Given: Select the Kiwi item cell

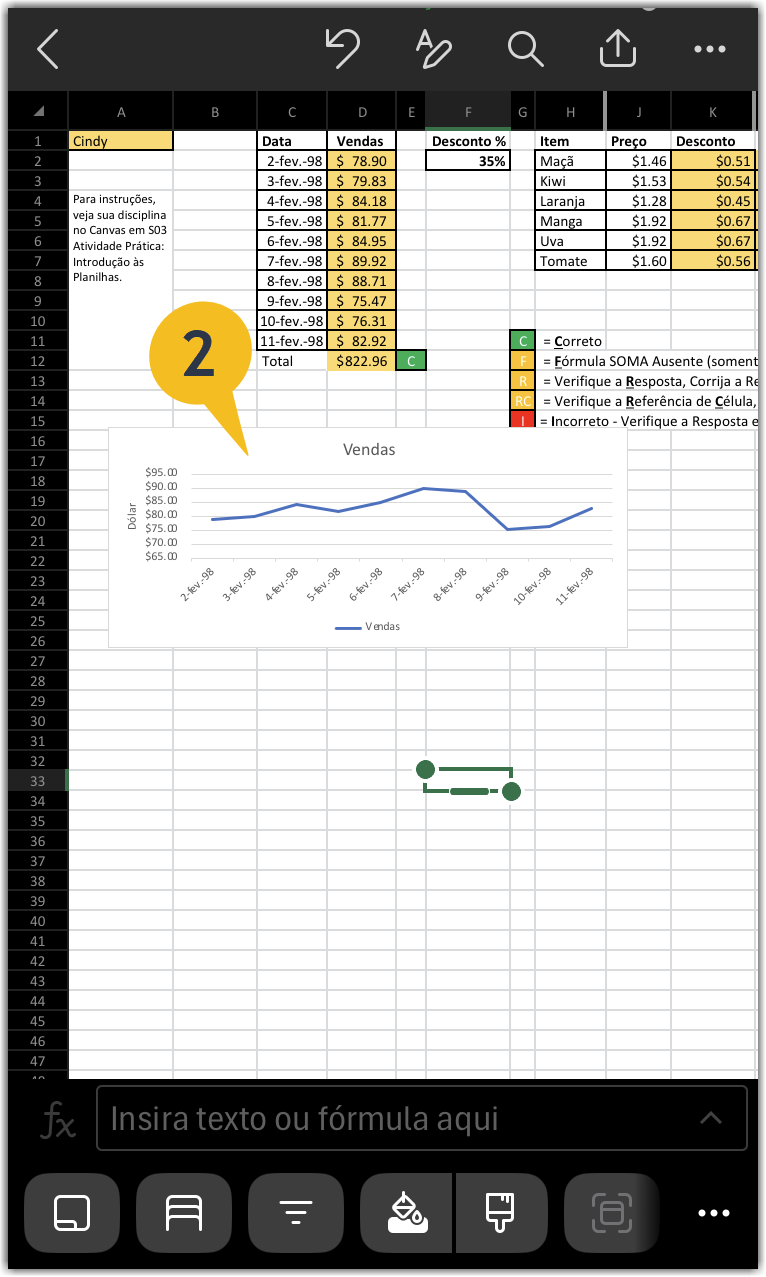Looking at the screenshot, I should 571,181.
